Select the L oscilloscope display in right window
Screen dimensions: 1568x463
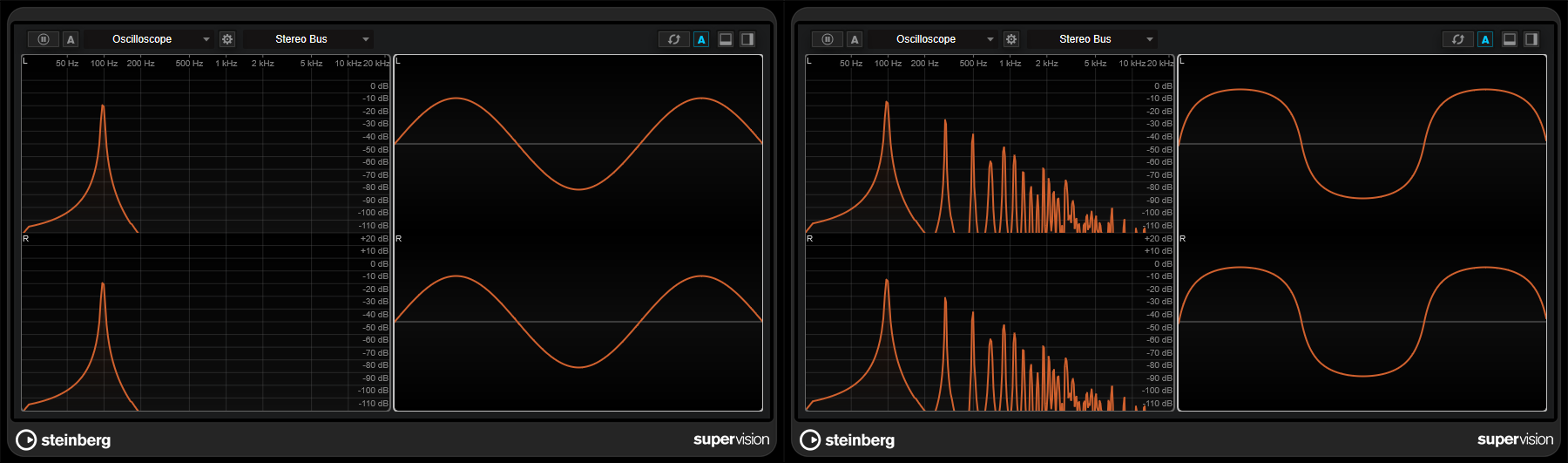click(1362, 144)
